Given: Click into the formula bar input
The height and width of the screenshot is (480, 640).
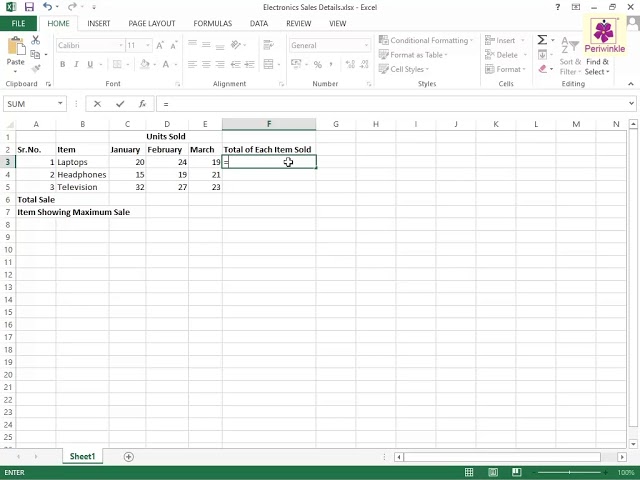Looking at the screenshot, I should [392, 104].
